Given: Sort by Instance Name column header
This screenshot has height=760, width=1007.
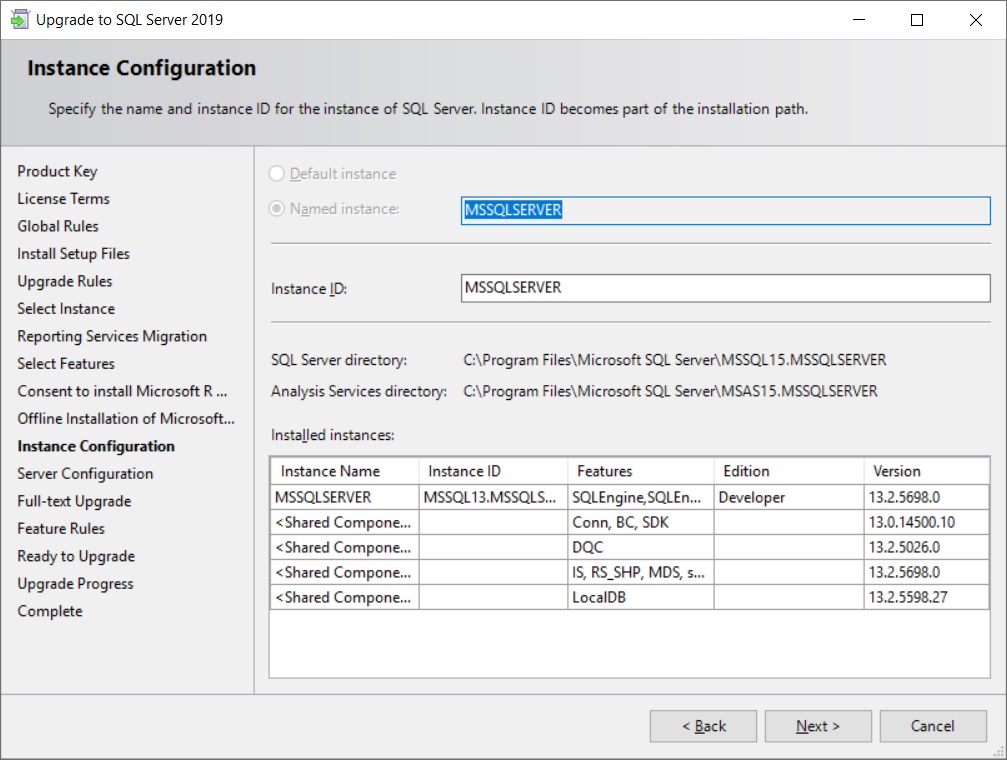Looking at the screenshot, I should click(345, 471).
